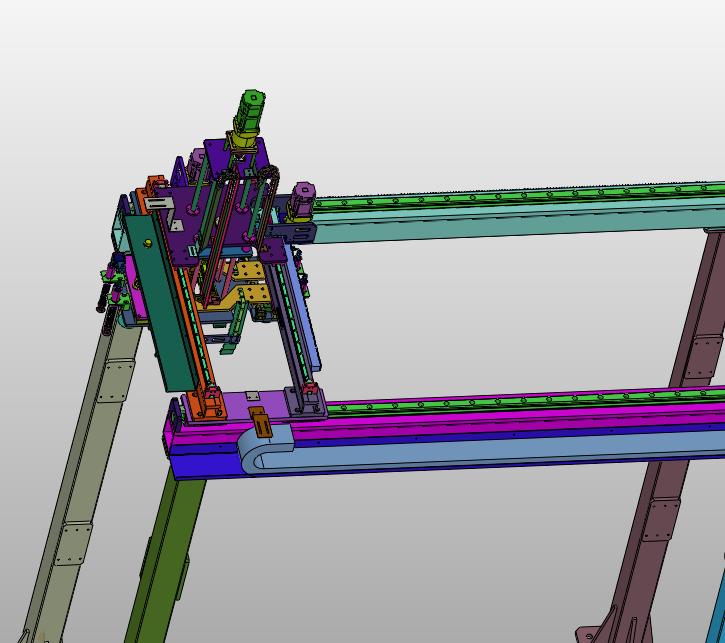Select the green linear rail on magenta beam
This screenshot has width=725, height=643.
click(x=525, y=400)
